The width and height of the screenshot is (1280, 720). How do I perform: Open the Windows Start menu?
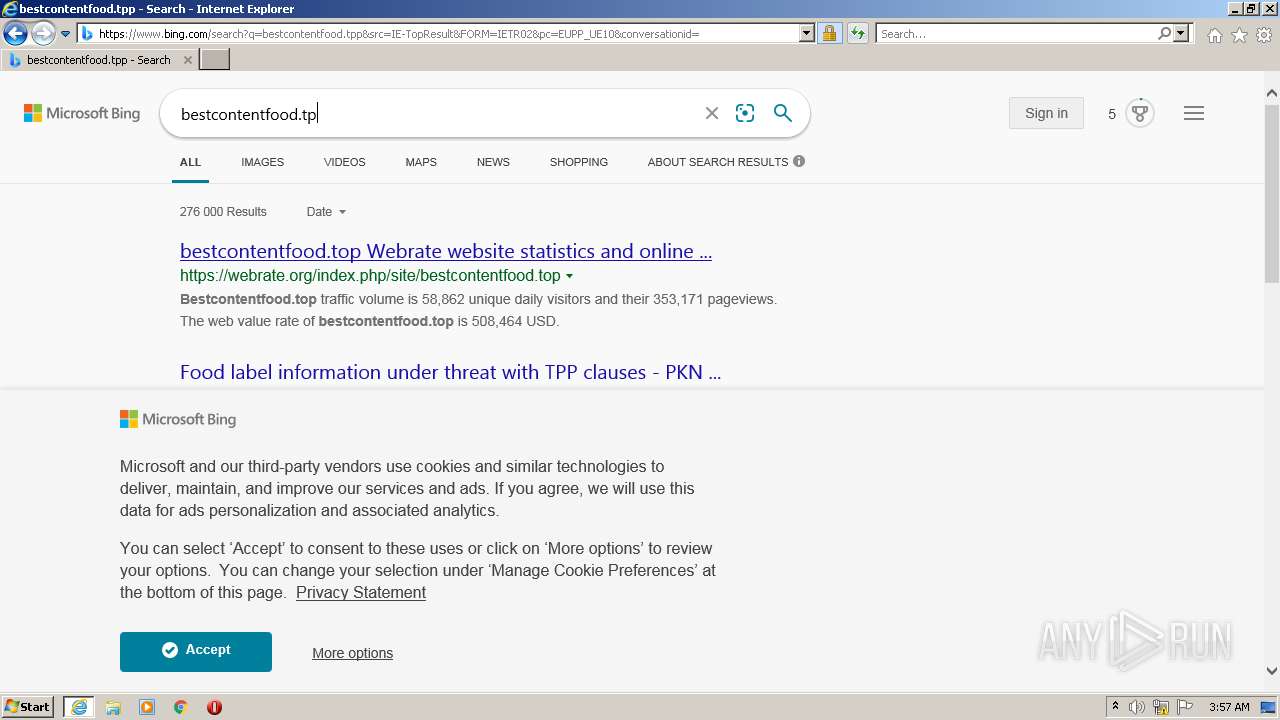coord(28,707)
